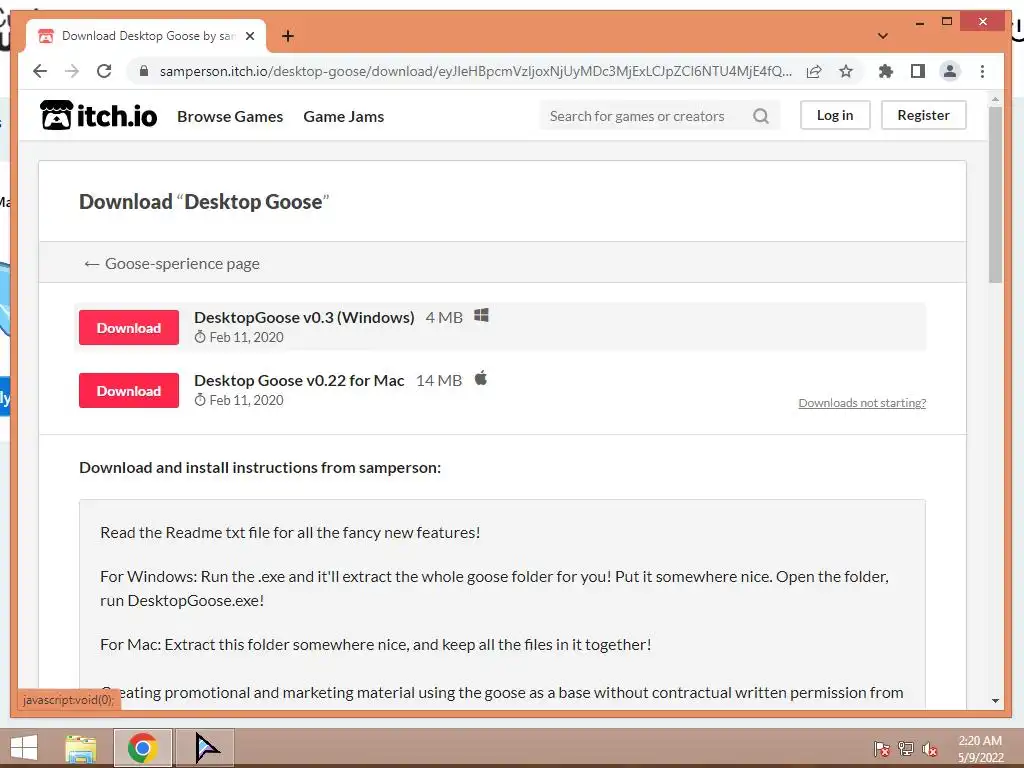
Task: Click the clock icon beside Mac build date
Action: (x=200, y=400)
